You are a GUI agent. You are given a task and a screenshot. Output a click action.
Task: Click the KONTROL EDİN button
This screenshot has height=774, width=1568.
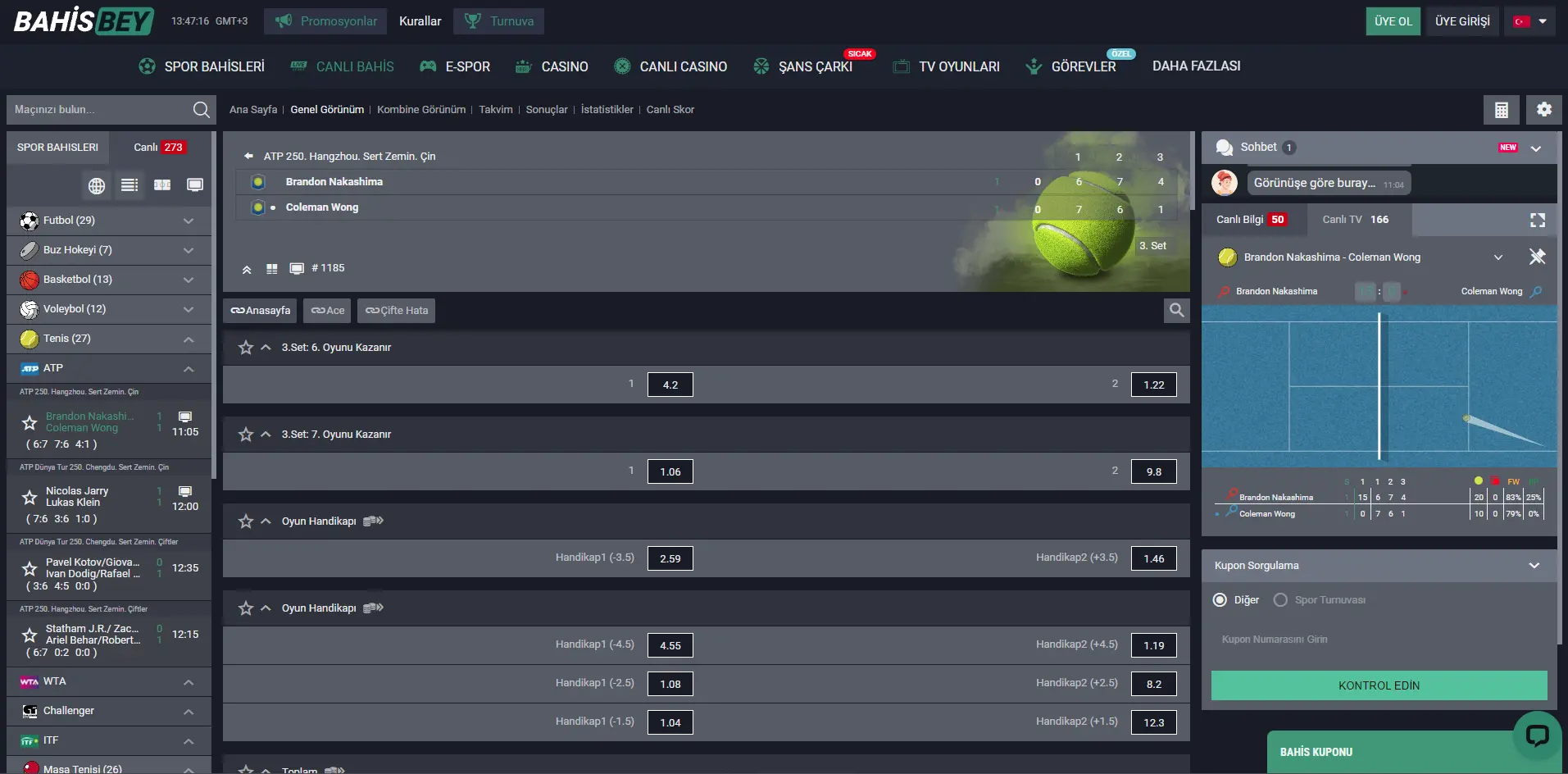pyautogui.click(x=1379, y=685)
